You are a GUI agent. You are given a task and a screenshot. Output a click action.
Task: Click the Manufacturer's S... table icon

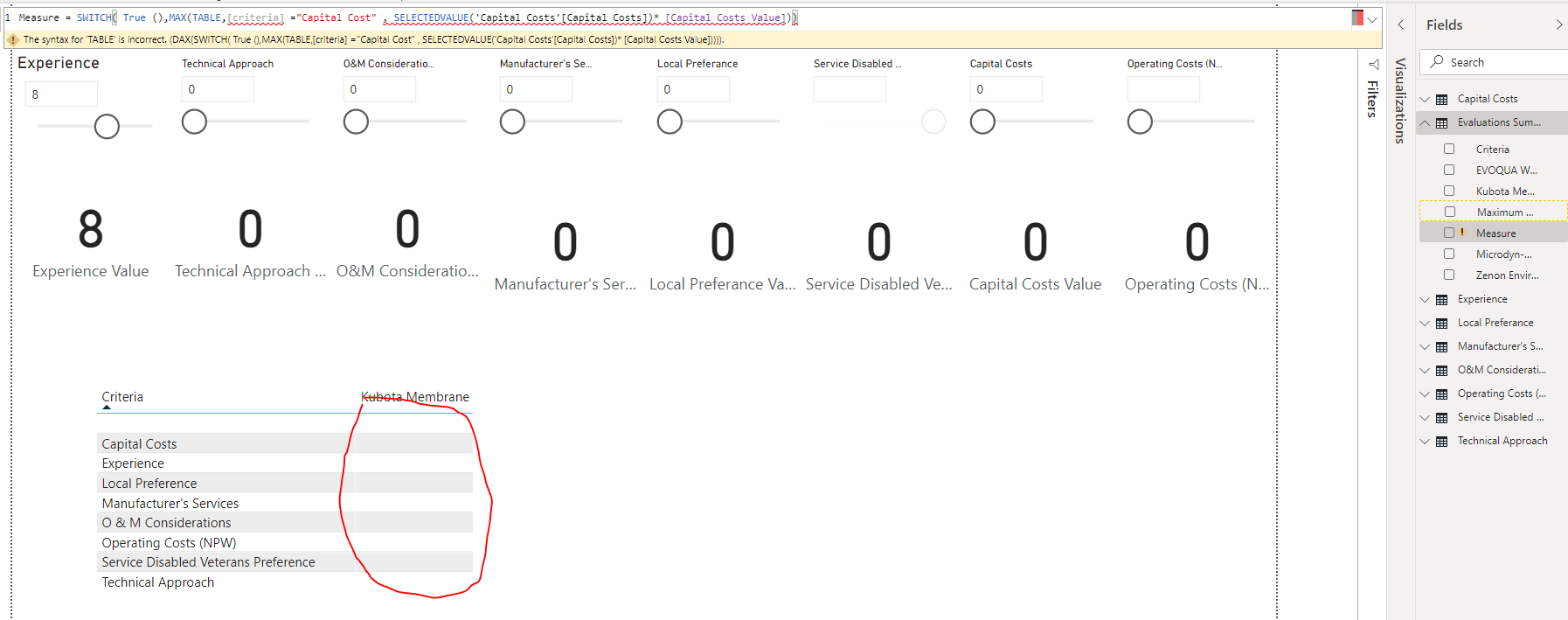(x=1442, y=347)
